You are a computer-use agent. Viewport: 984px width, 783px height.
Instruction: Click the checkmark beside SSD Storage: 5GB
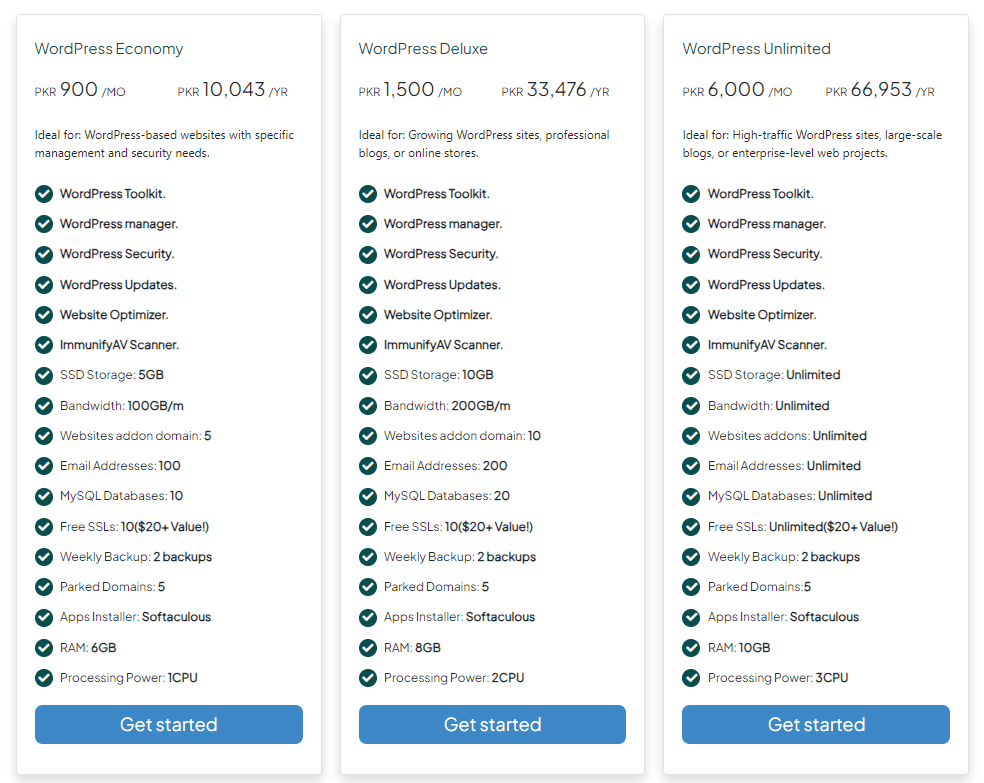coord(44,375)
